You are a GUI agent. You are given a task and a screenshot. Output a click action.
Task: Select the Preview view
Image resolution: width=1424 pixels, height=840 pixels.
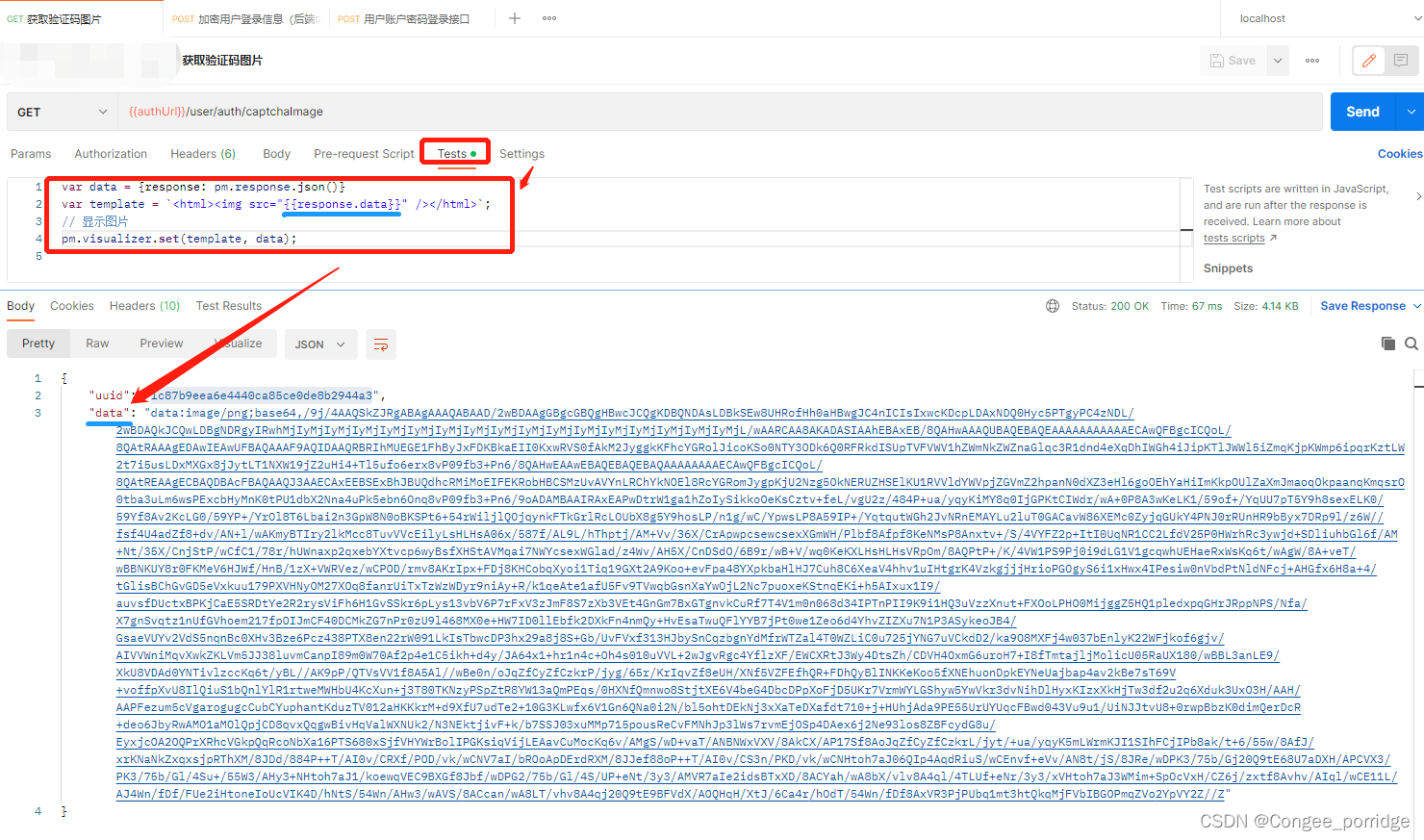point(162,344)
